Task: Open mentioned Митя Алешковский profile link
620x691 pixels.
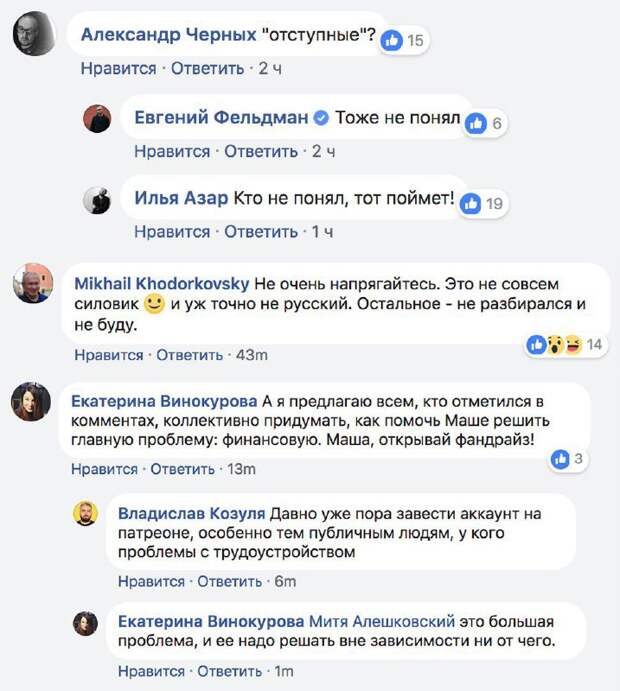Action: coord(382,621)
